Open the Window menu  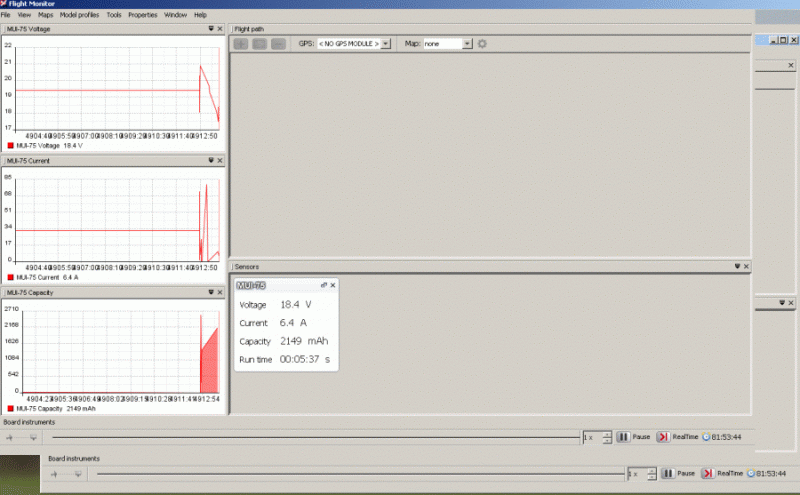pos(175,15)
